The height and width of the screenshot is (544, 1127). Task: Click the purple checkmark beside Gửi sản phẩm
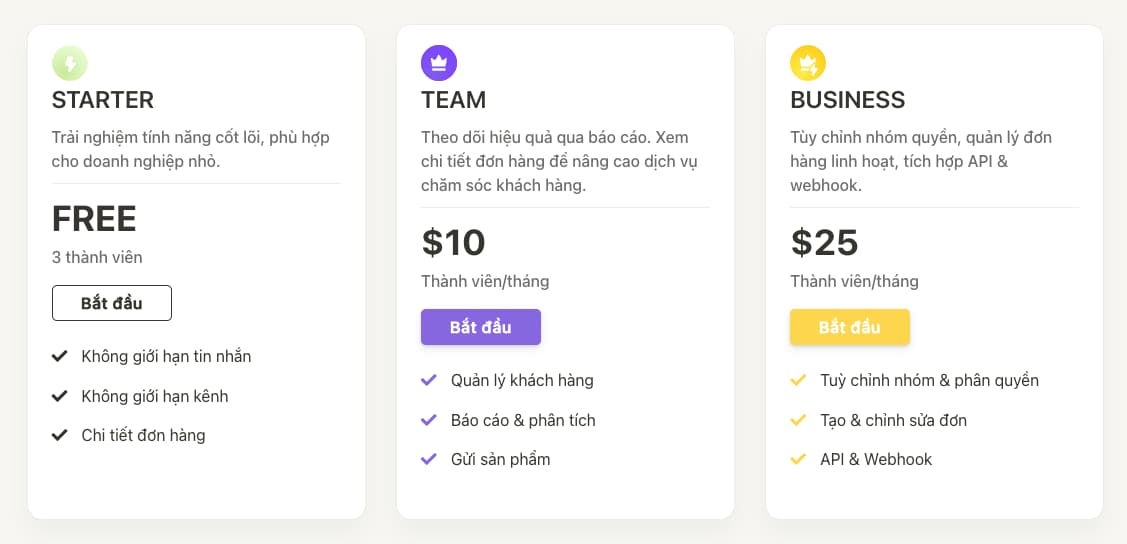[x=429, y=458]
